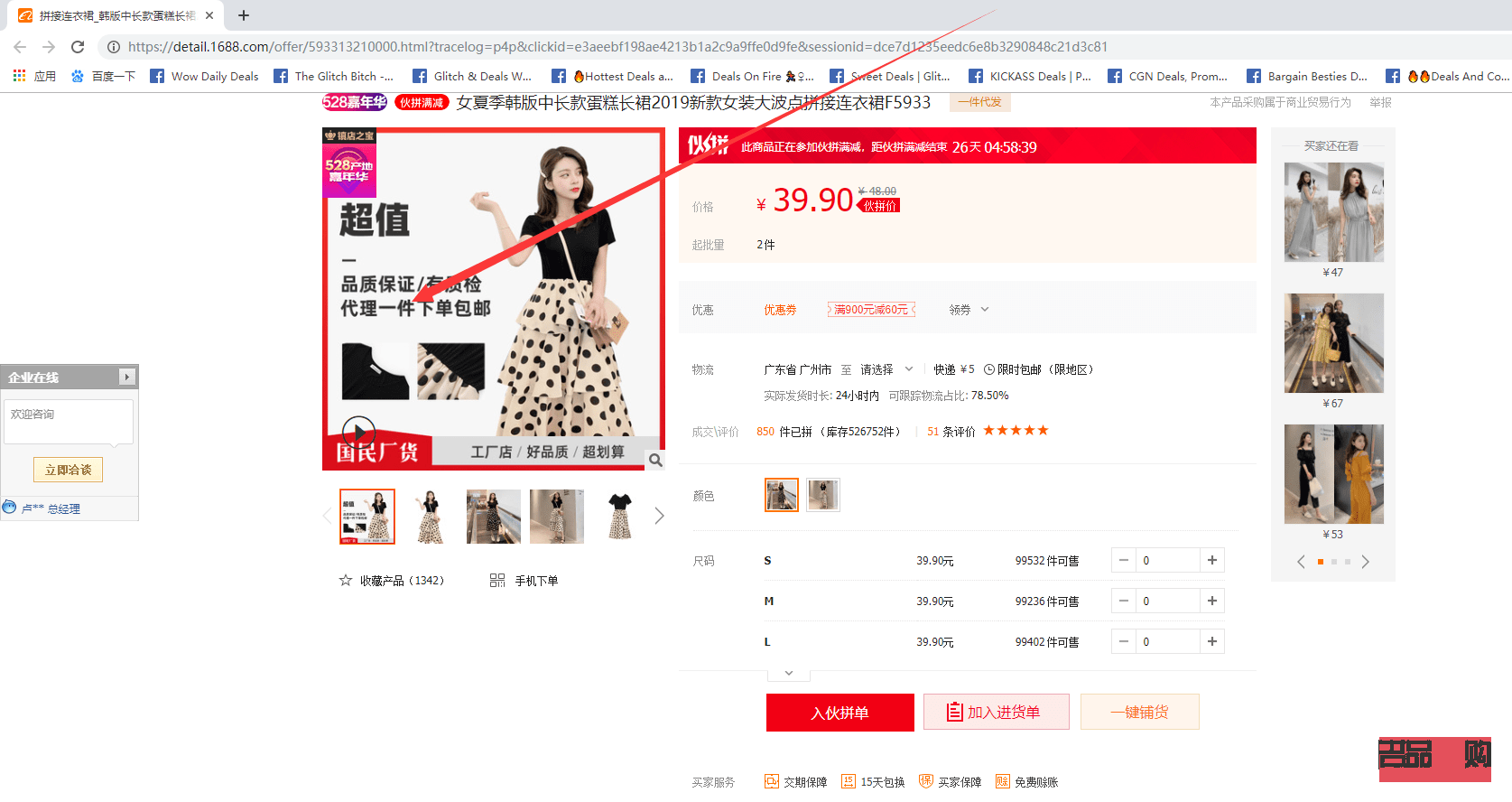
Task: Increase quantity for size S
Action: pos(1211,561)
